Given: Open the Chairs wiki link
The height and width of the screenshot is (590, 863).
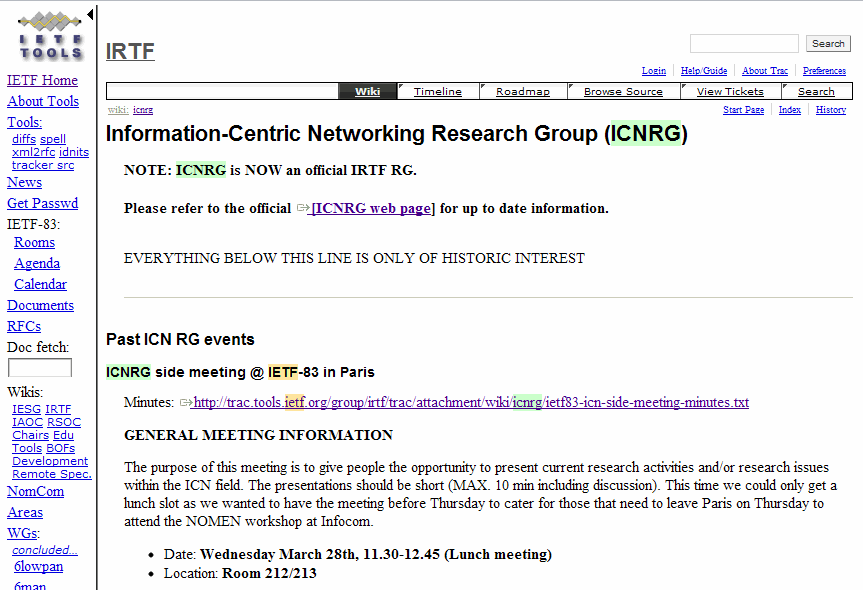Looking at the screenshot, I should pyautogui.click(x=31, y=435).
